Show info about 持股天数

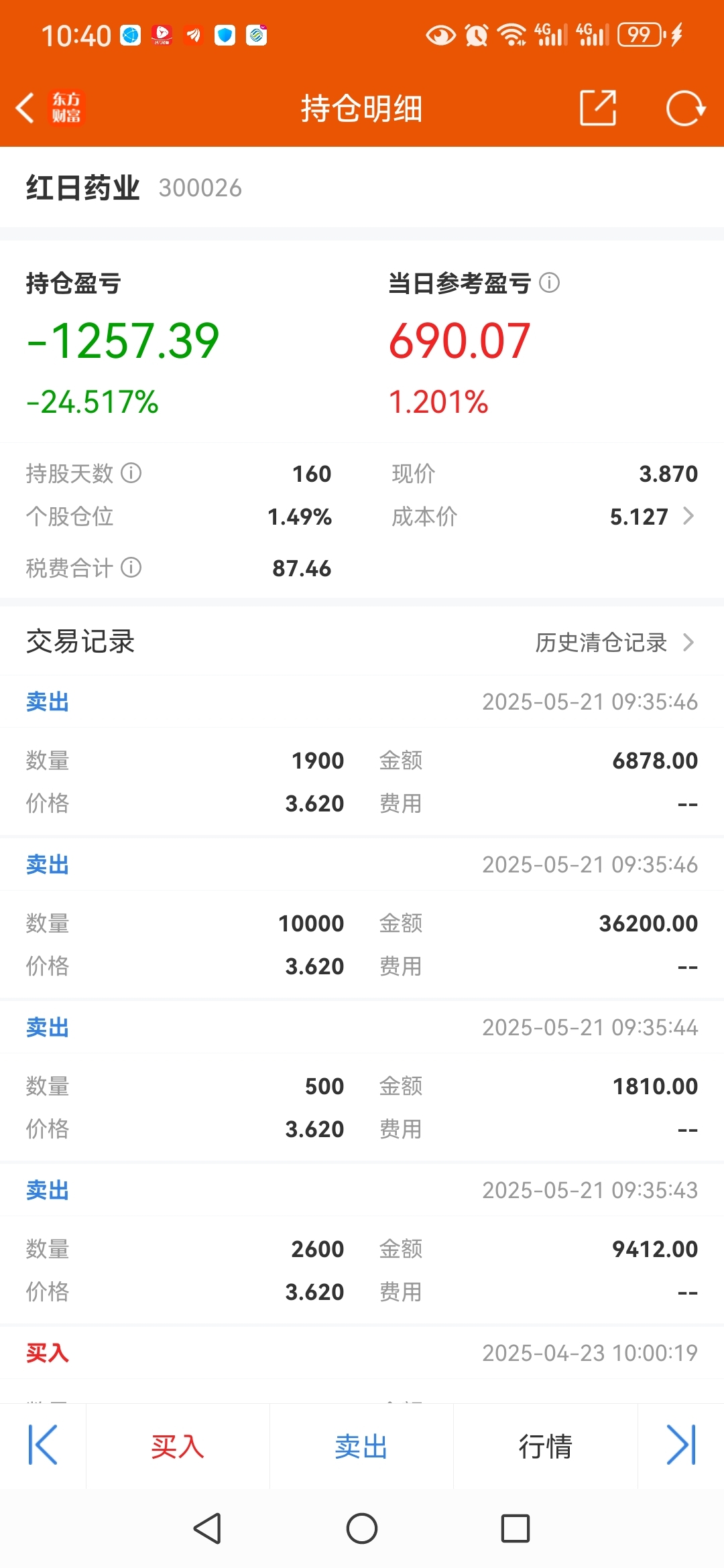[x=131, y=473]
